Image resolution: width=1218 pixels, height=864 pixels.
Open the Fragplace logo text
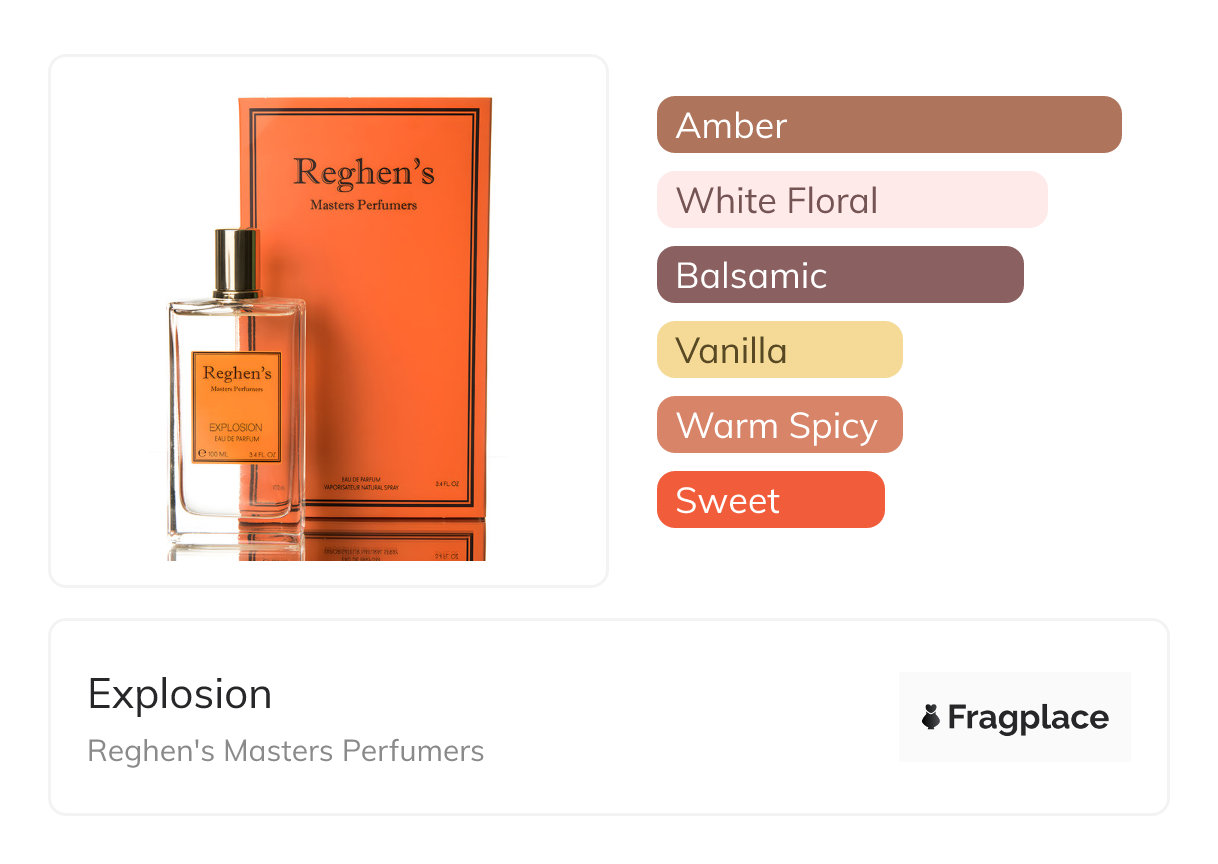pyautogui.click(x=1028, y=718)
